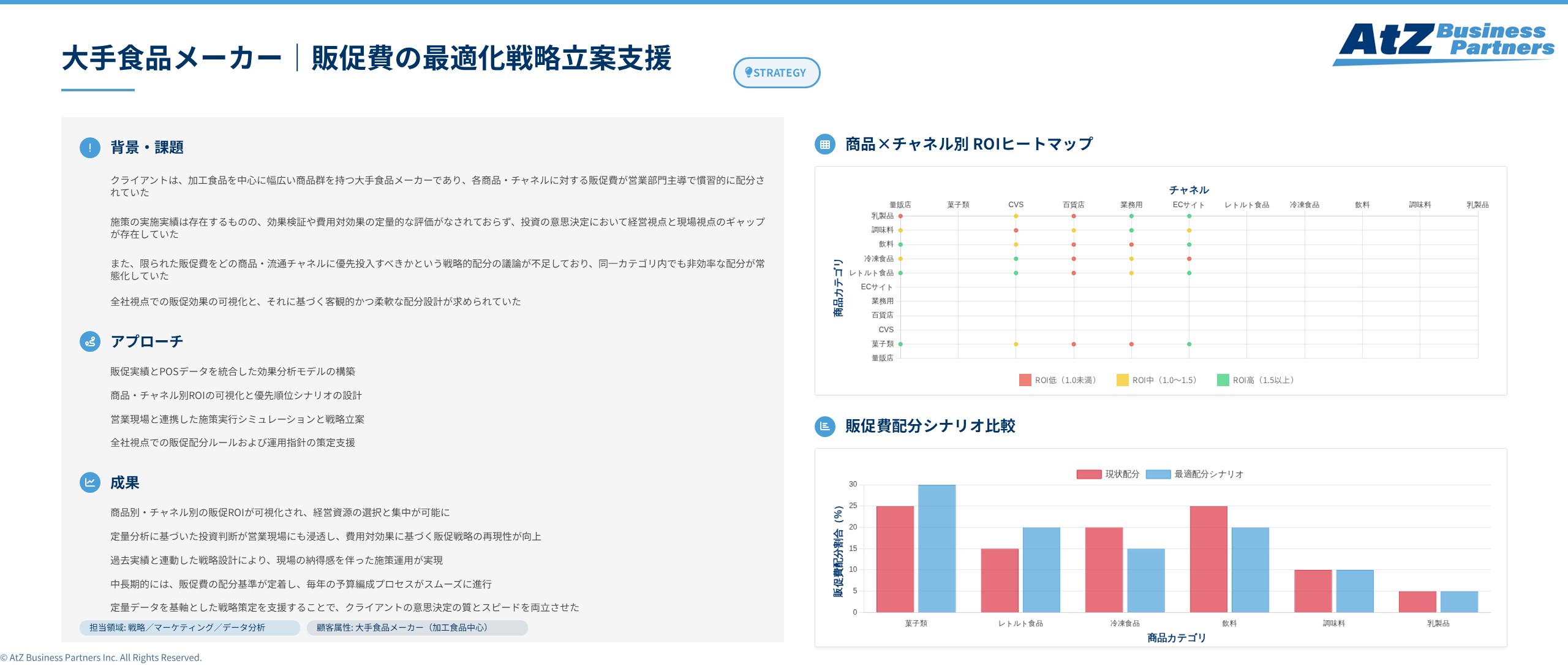Viewport: 1568px width, 665px height.
Task: Click the AtZ copyright notice in the footer
Action: (x=101, y=657)
